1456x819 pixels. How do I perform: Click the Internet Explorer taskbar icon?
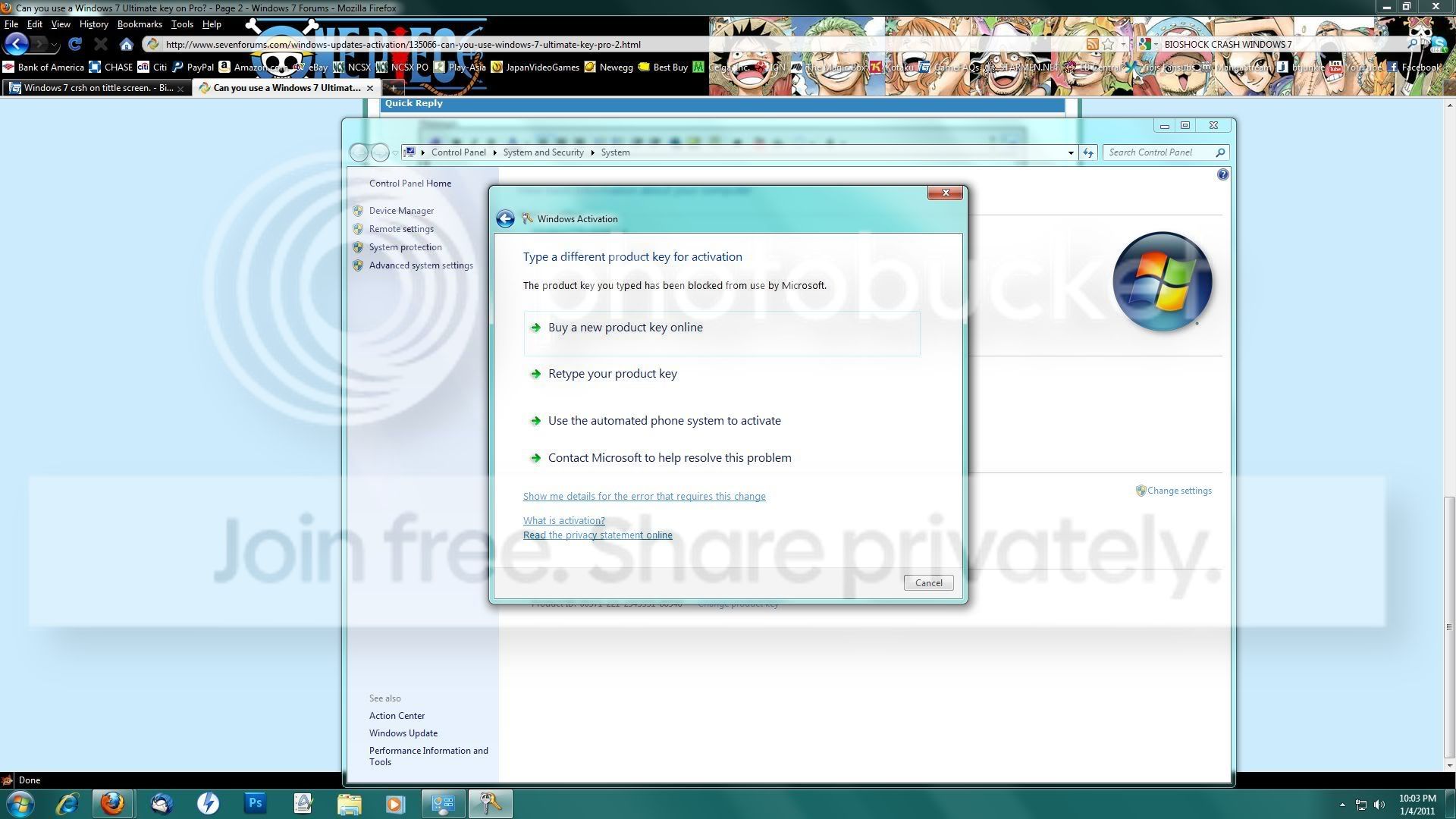coord(67,803)
